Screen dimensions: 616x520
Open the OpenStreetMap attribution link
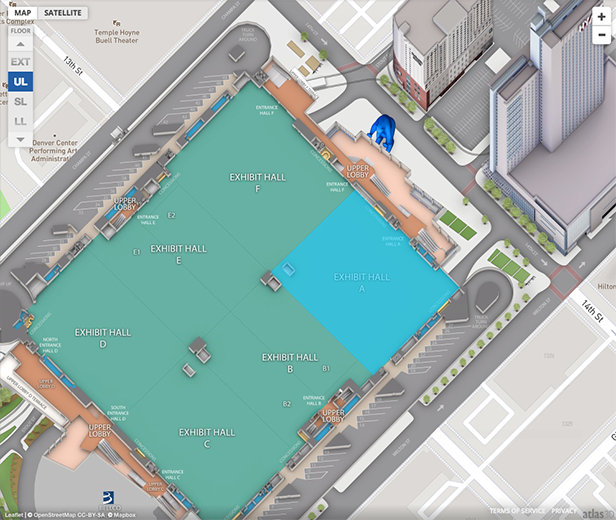click(57, 514)
